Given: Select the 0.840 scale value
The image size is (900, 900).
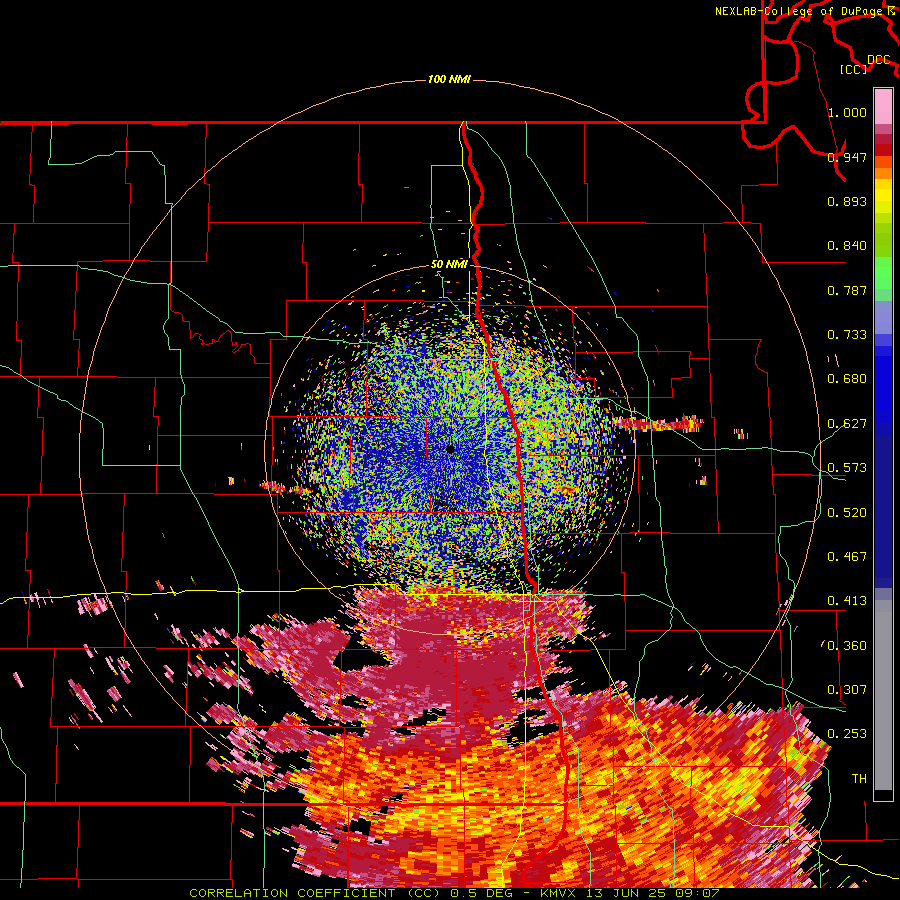Looking at the screenshot, I should pyautogui.click(x=847, y=246).
